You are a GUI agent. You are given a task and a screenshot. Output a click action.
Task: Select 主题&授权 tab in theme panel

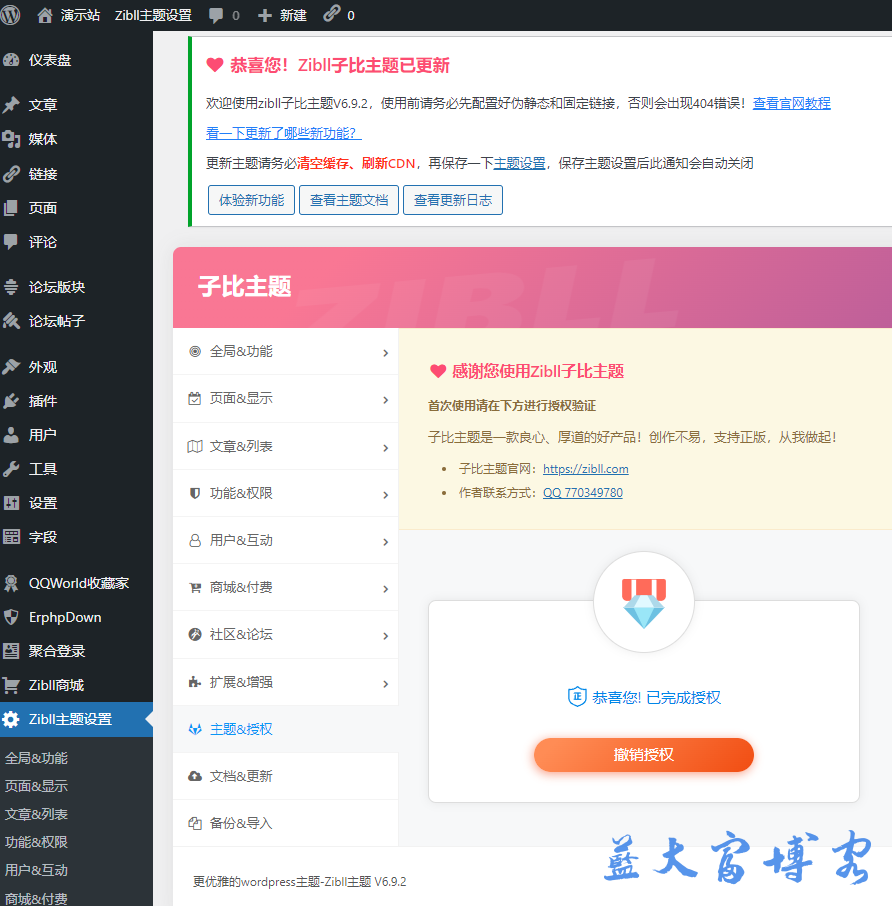point(285,729)
